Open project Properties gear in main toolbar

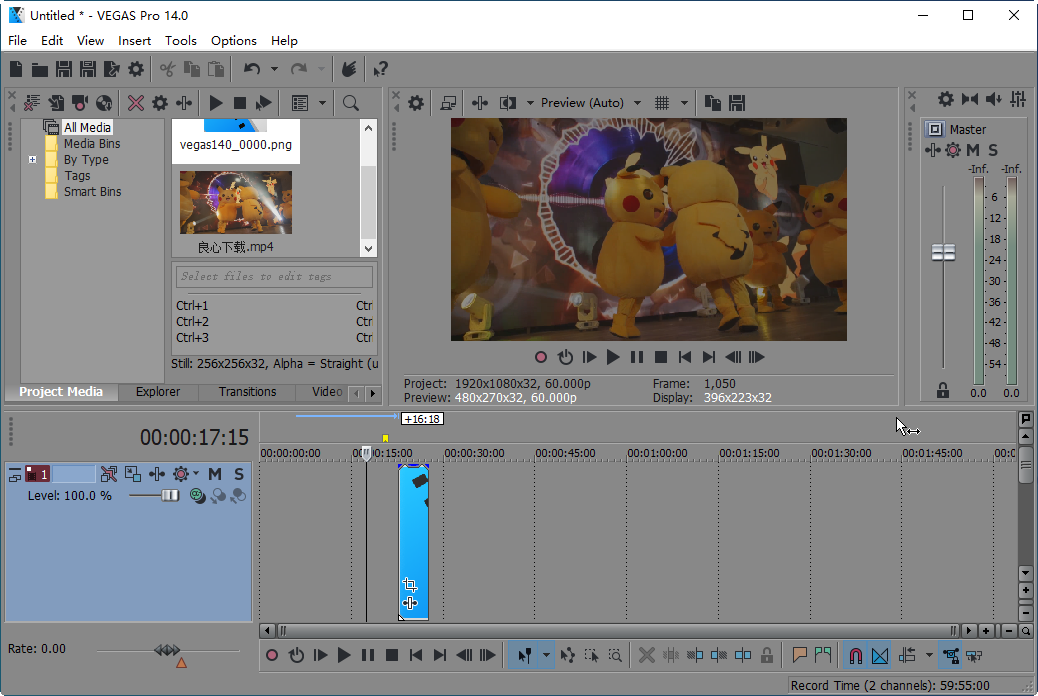coord(136,69)
